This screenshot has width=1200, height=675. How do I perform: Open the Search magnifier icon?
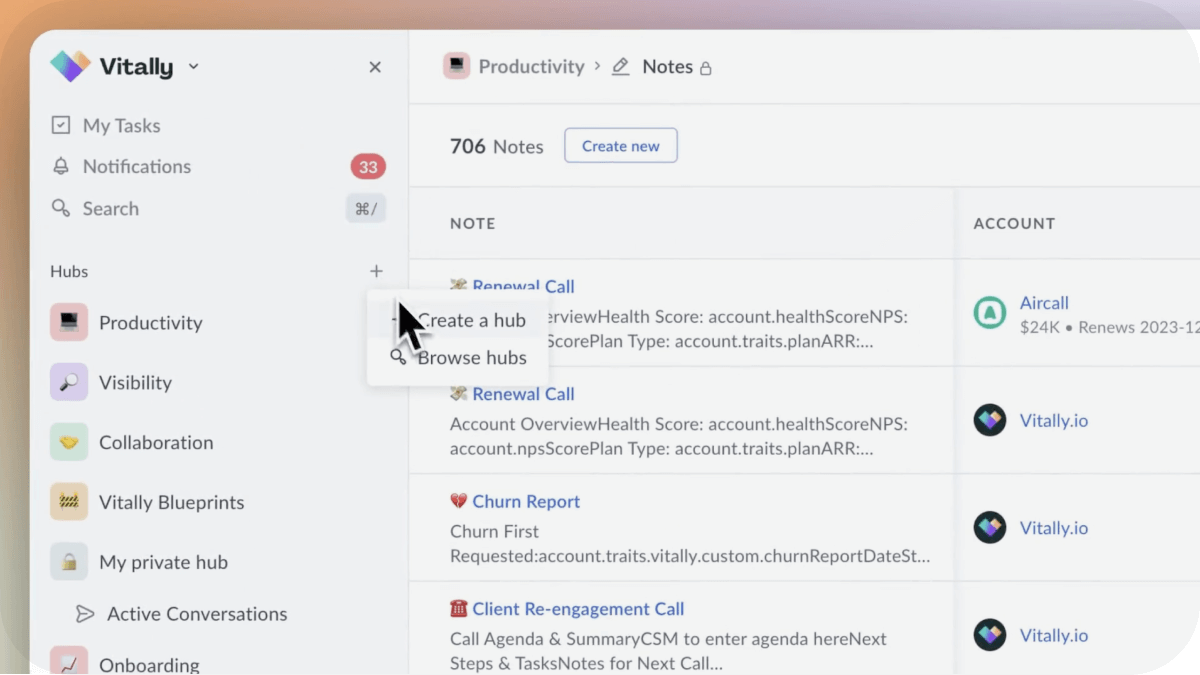pos(62,208)
